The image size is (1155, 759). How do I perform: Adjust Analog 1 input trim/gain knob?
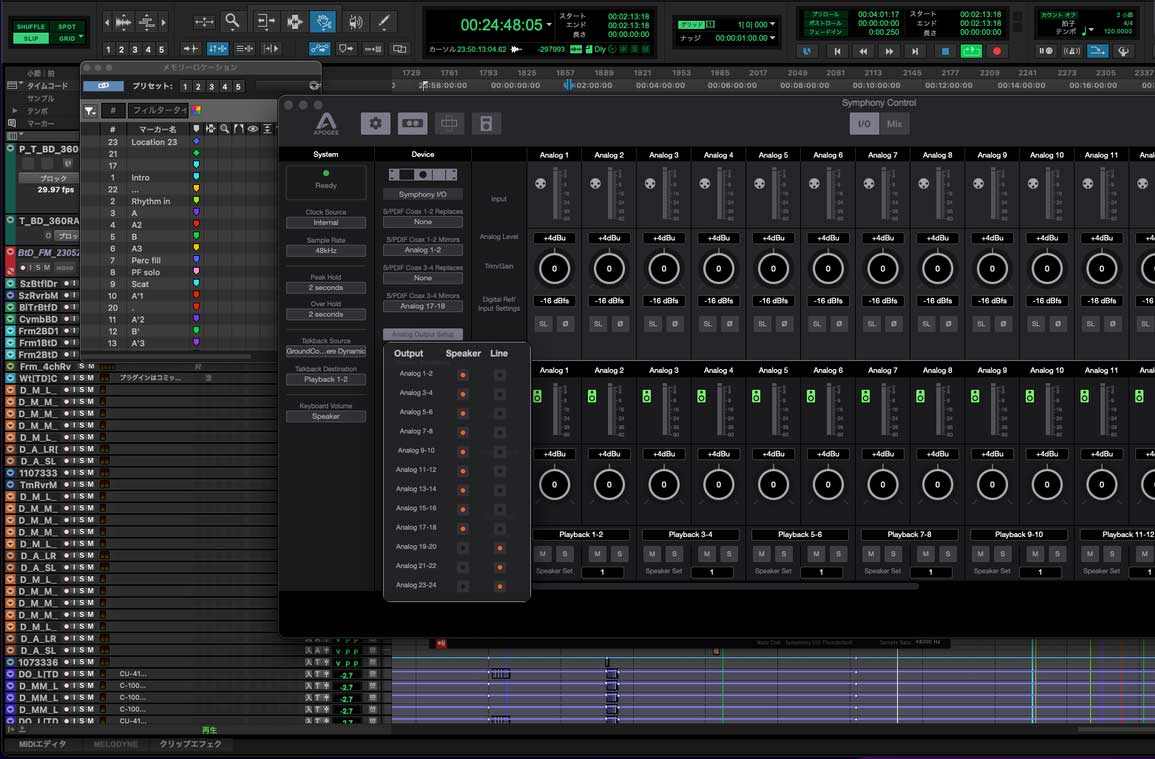[x=554, y=269]
